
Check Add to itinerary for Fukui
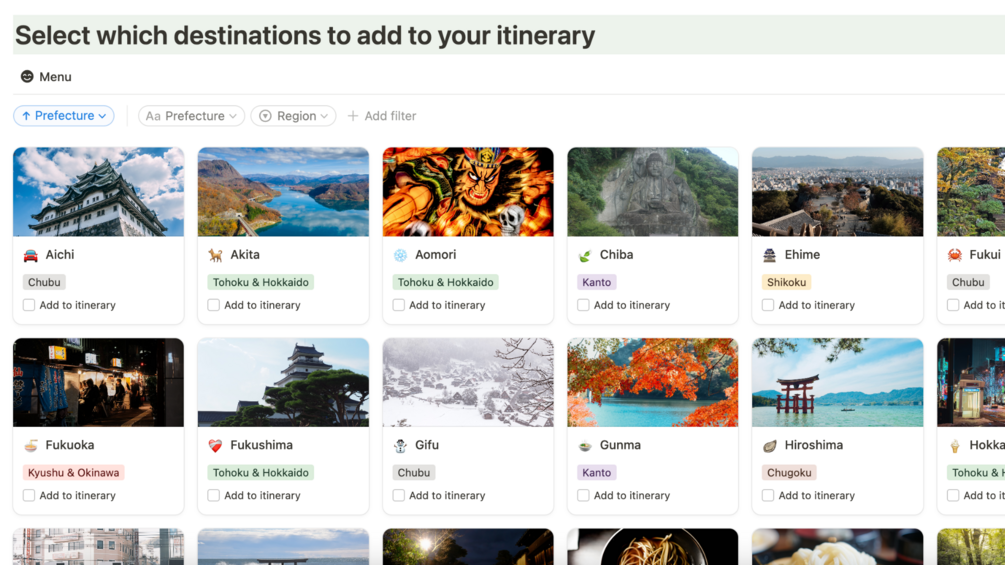coord(953,305)
